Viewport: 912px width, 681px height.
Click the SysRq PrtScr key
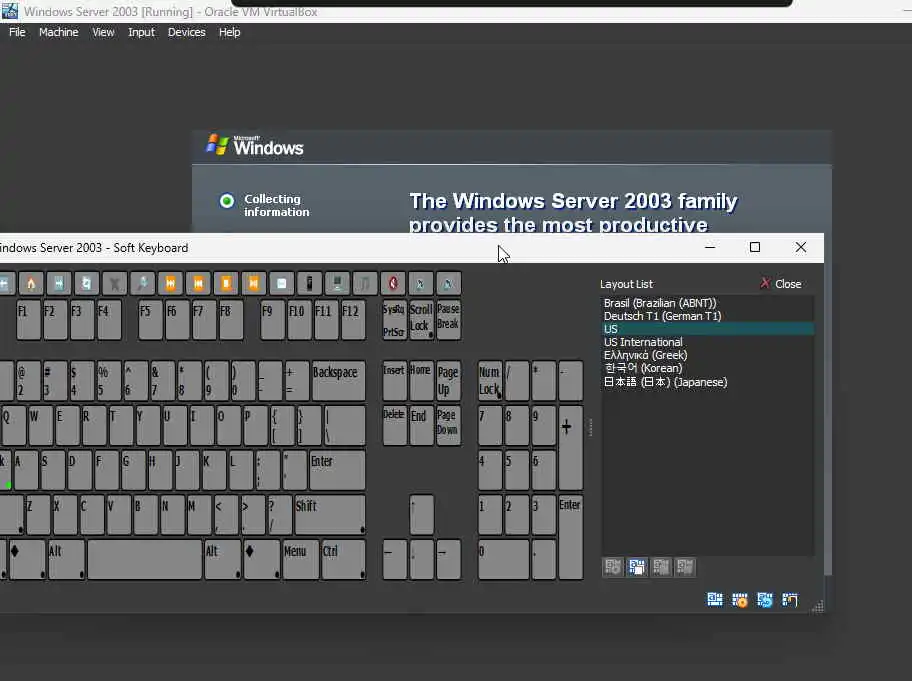coord(394,319)
